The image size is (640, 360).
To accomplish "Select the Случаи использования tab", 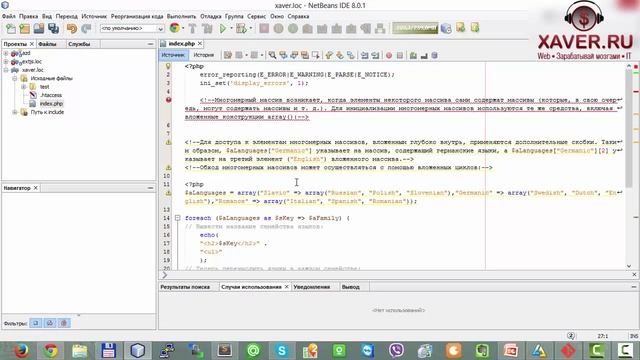I will 251,287.
